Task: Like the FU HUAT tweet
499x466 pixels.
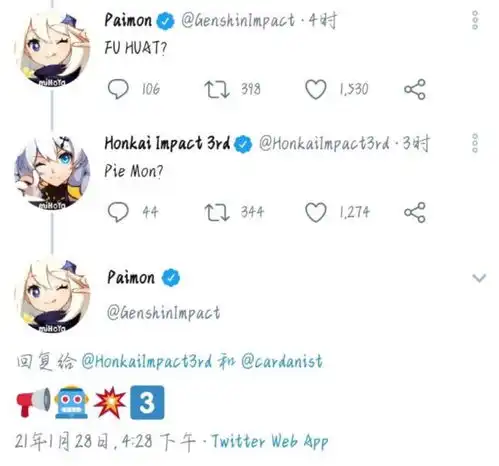Action: click(x=315, y=89)
